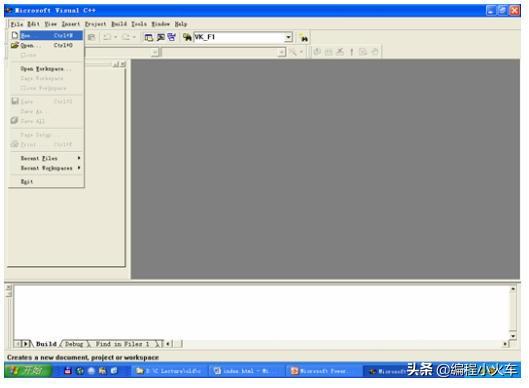Switch to the Debug output tab
This screenshot has width=529, height=388.
74,344
